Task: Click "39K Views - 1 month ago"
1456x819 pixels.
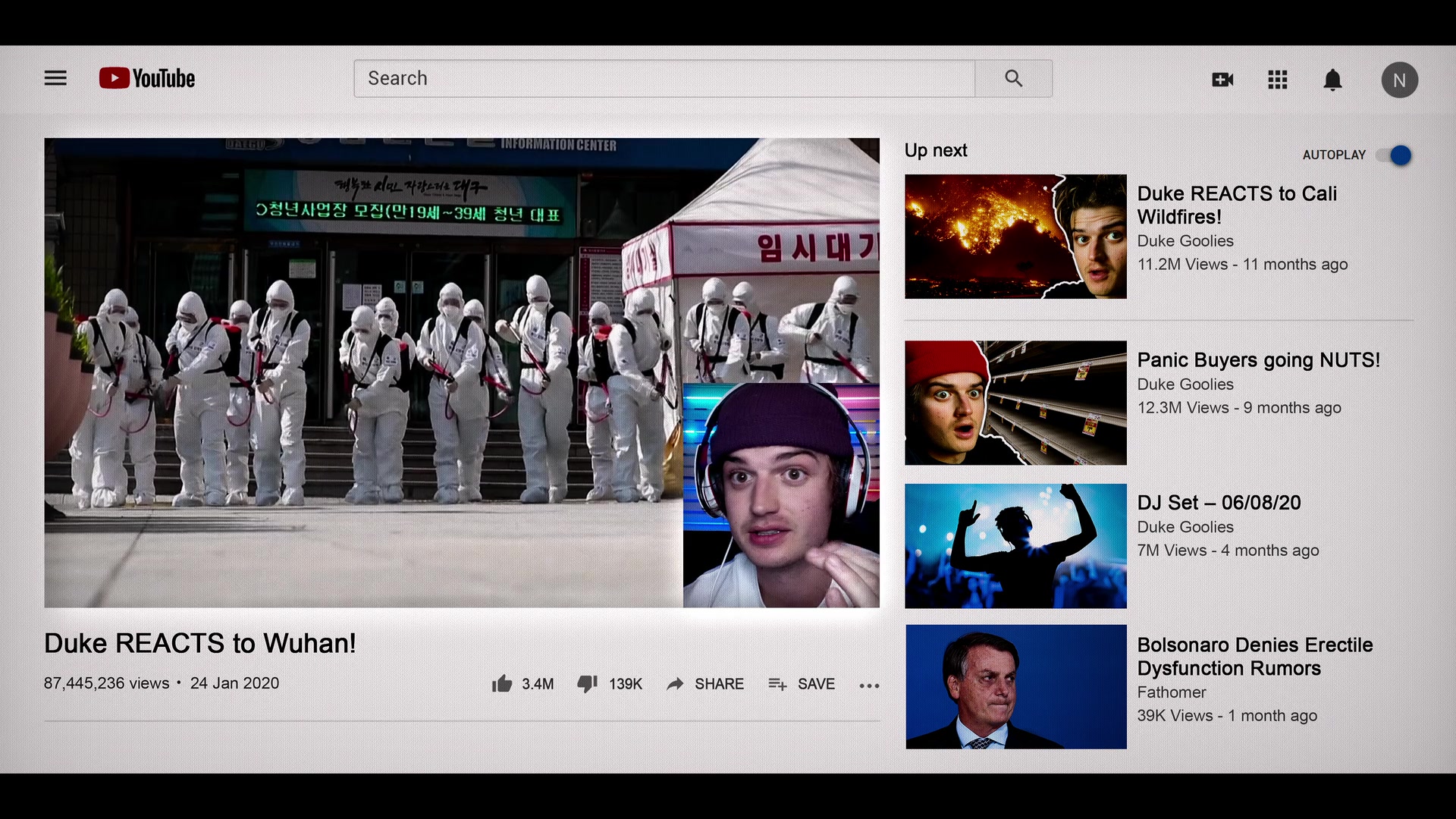Action: (x=1227, y=715)
